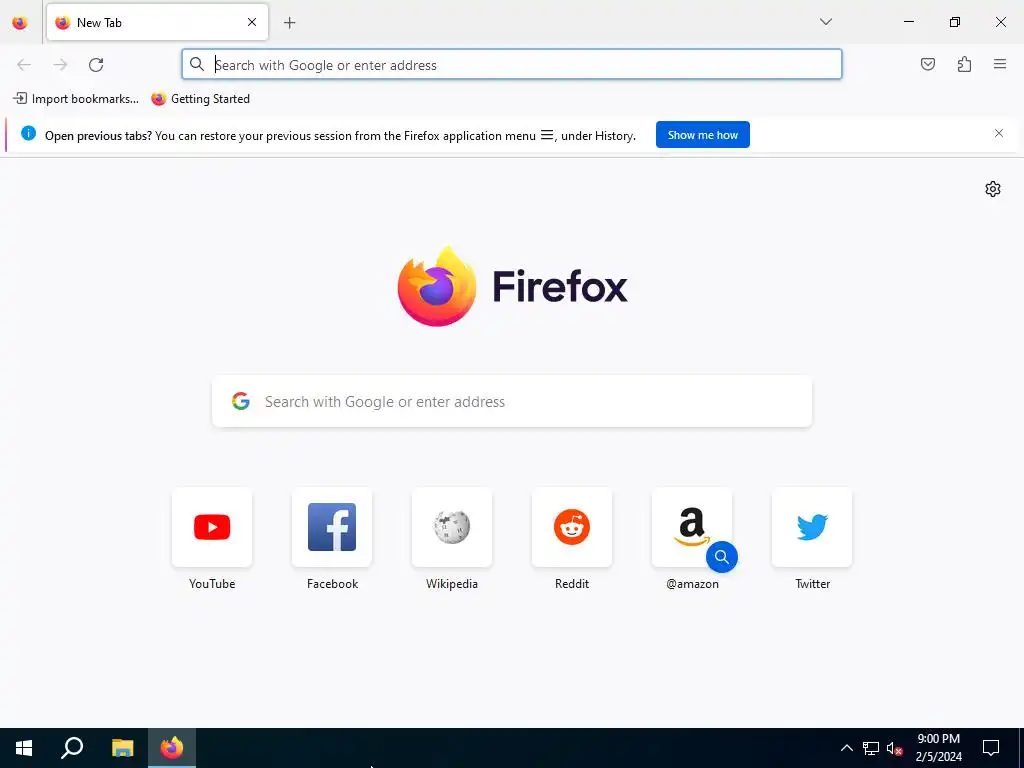Go back using the back arrow
This screenshot has height=768, width=1024.
24,65
